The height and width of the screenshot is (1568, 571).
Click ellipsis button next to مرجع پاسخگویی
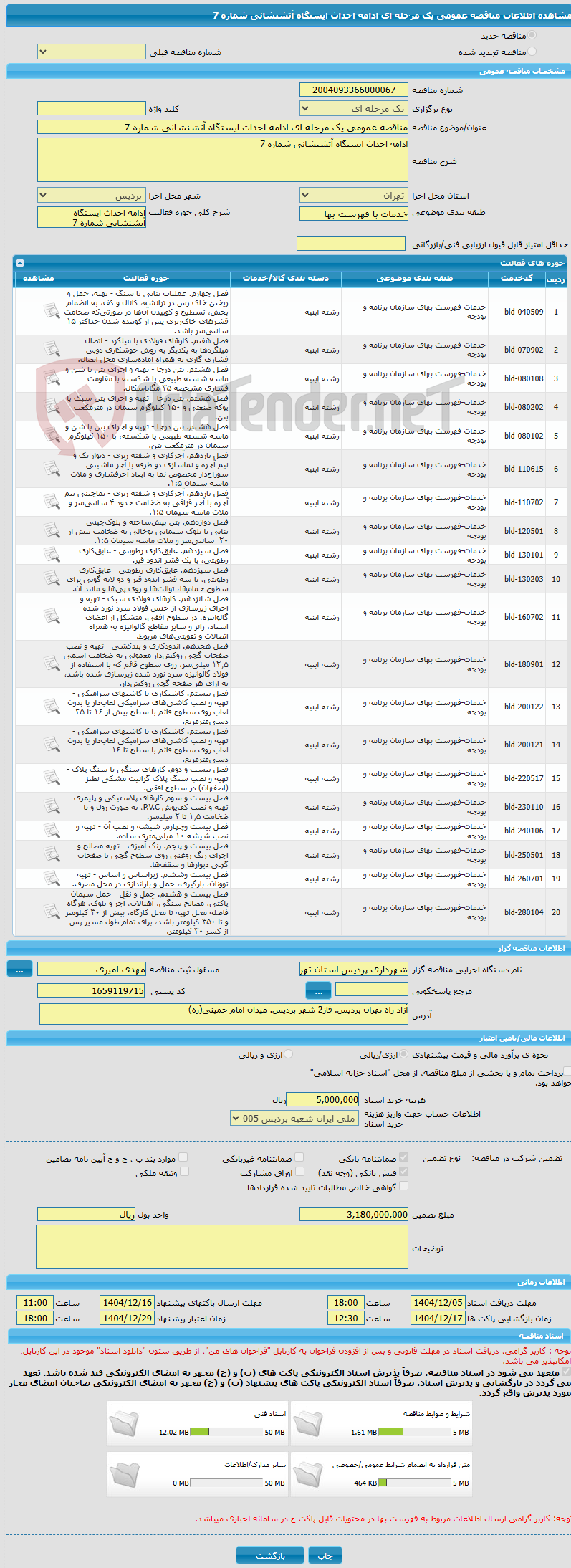pyautogui.click(x=318, y=990)
